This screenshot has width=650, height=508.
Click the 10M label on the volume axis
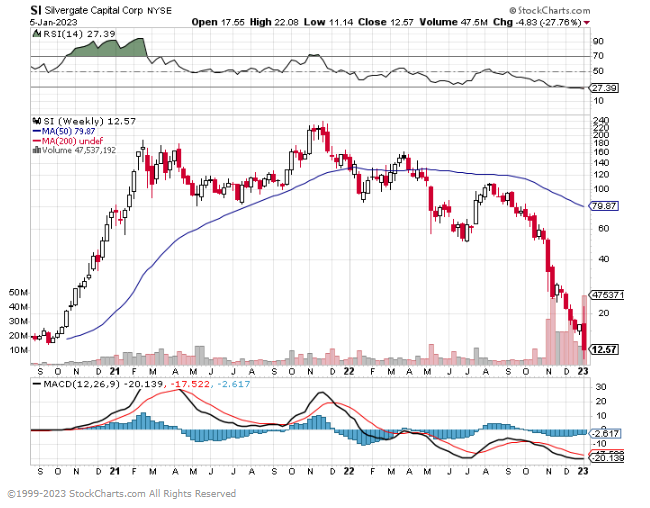point(18,350)
